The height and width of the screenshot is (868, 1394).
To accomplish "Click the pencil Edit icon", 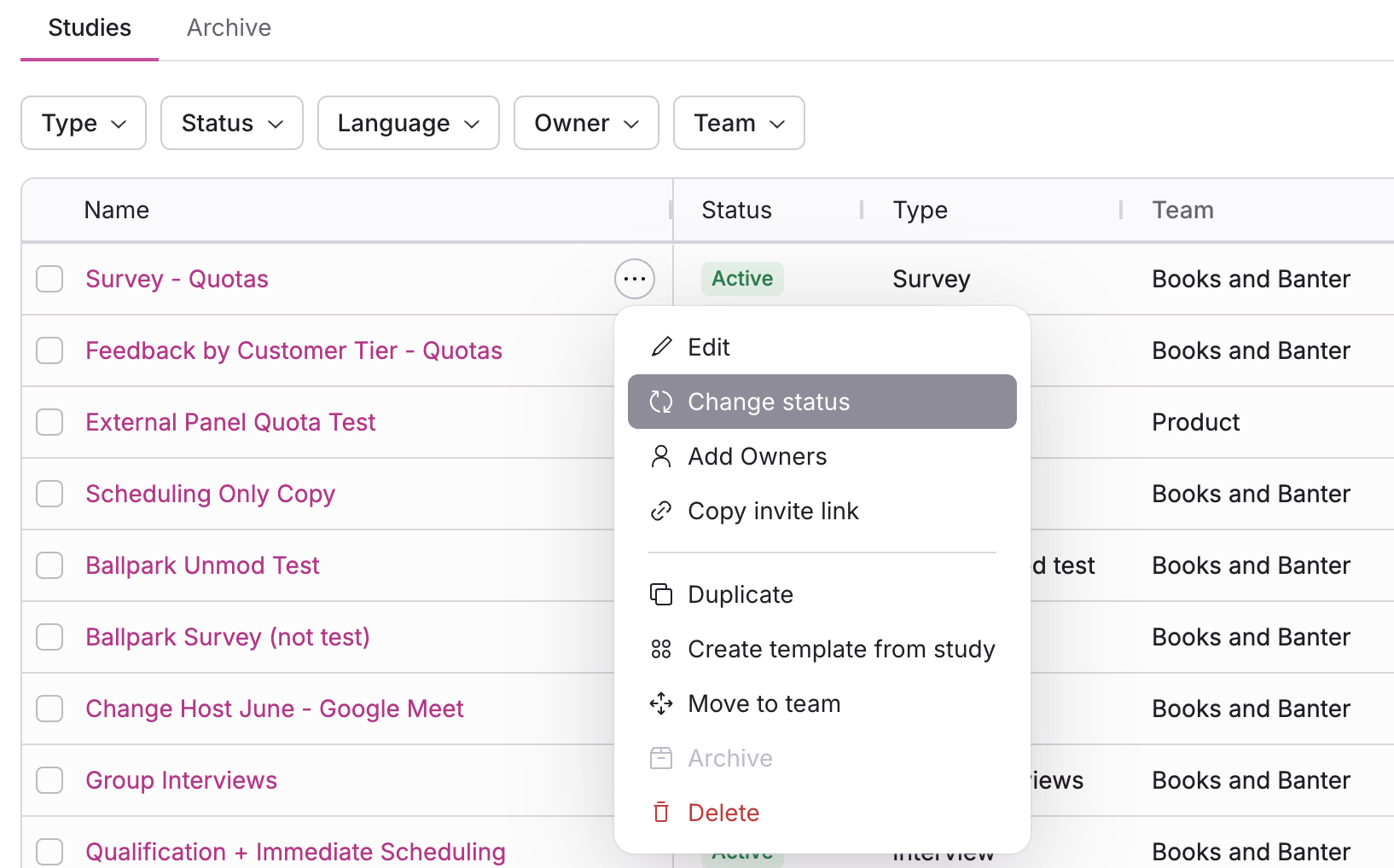I will coord(661,347).
